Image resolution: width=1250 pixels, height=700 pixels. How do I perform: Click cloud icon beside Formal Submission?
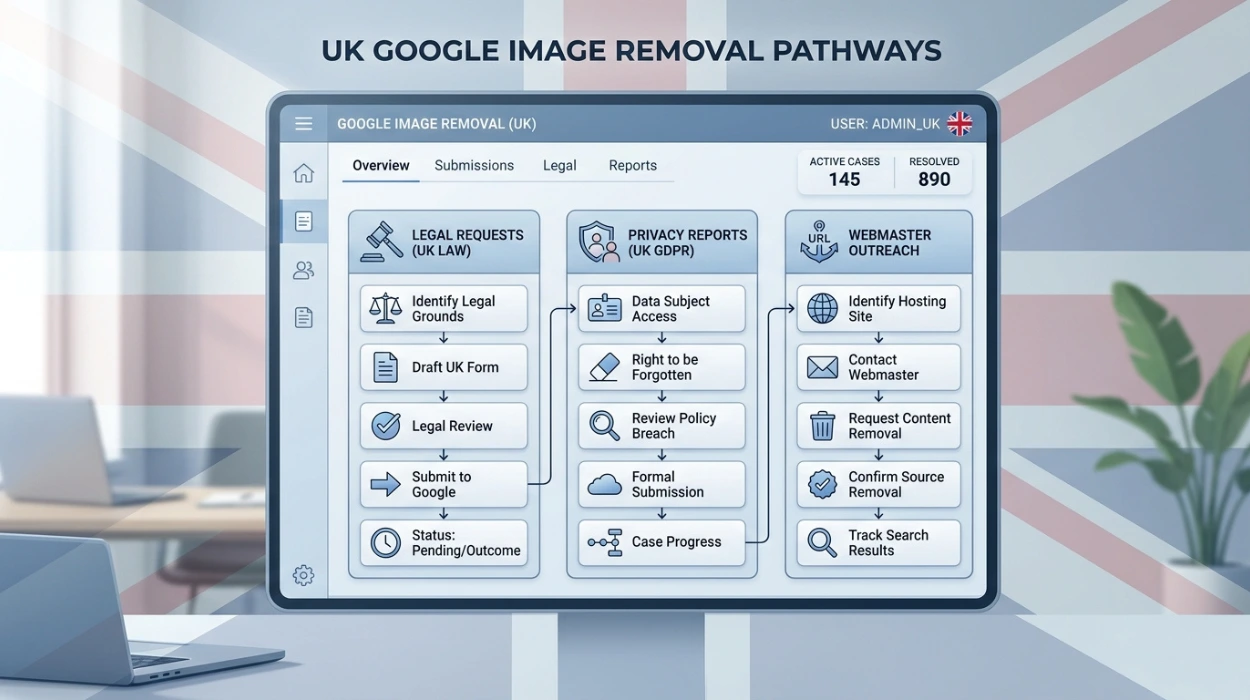[604, 485]
